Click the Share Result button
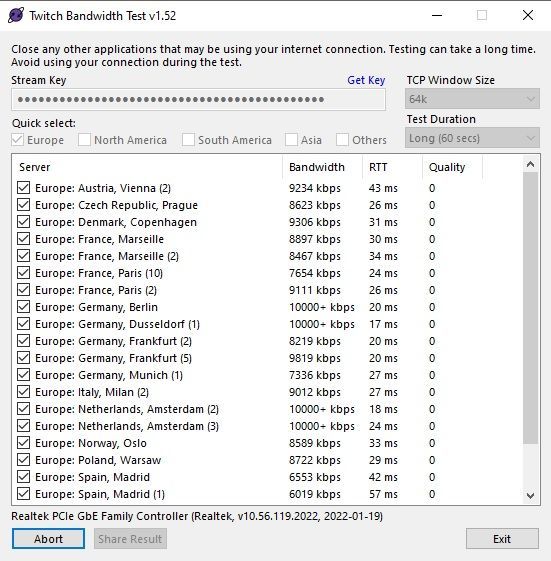551x561 pixels. point(130,538)
